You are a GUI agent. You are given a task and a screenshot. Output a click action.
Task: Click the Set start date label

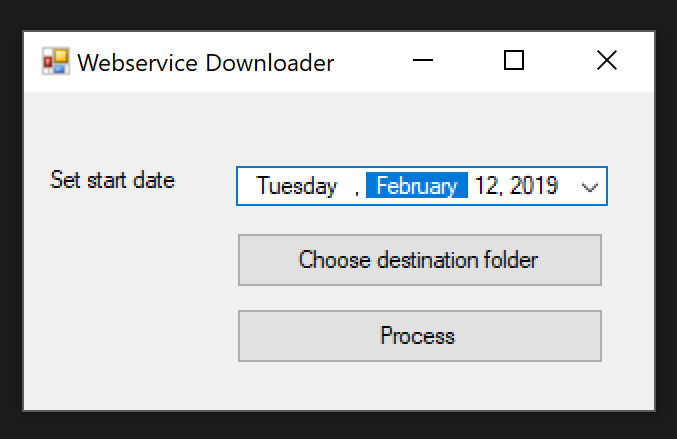(x=112, y=181)
